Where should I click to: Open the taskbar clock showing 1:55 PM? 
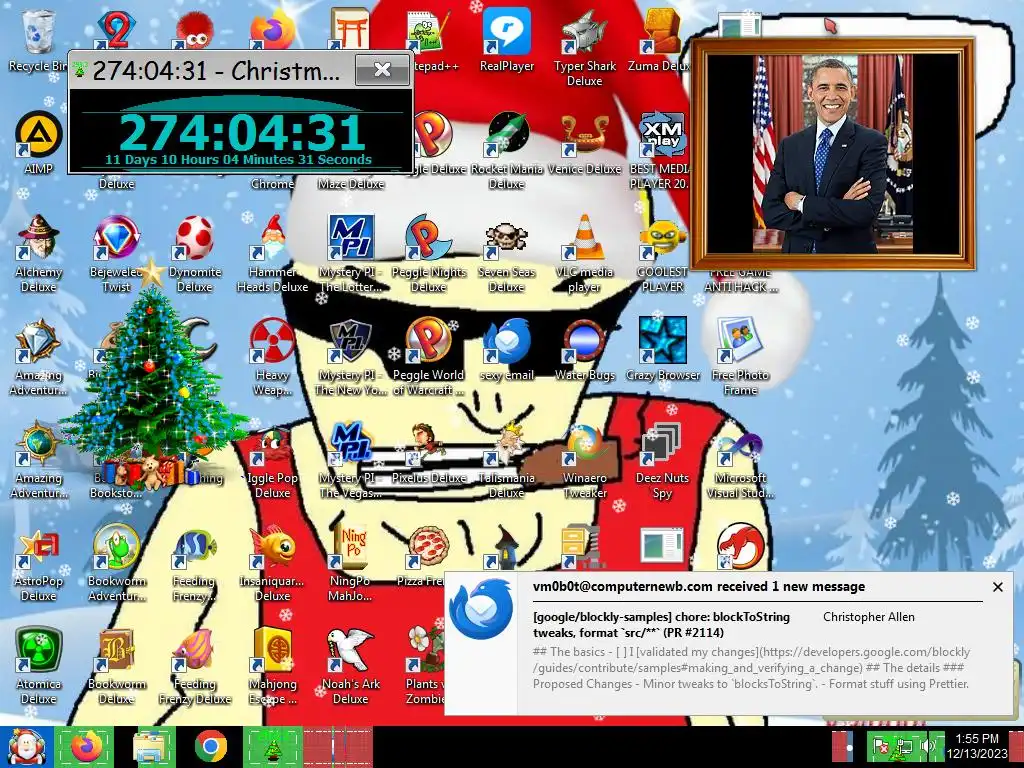(976, 745)
